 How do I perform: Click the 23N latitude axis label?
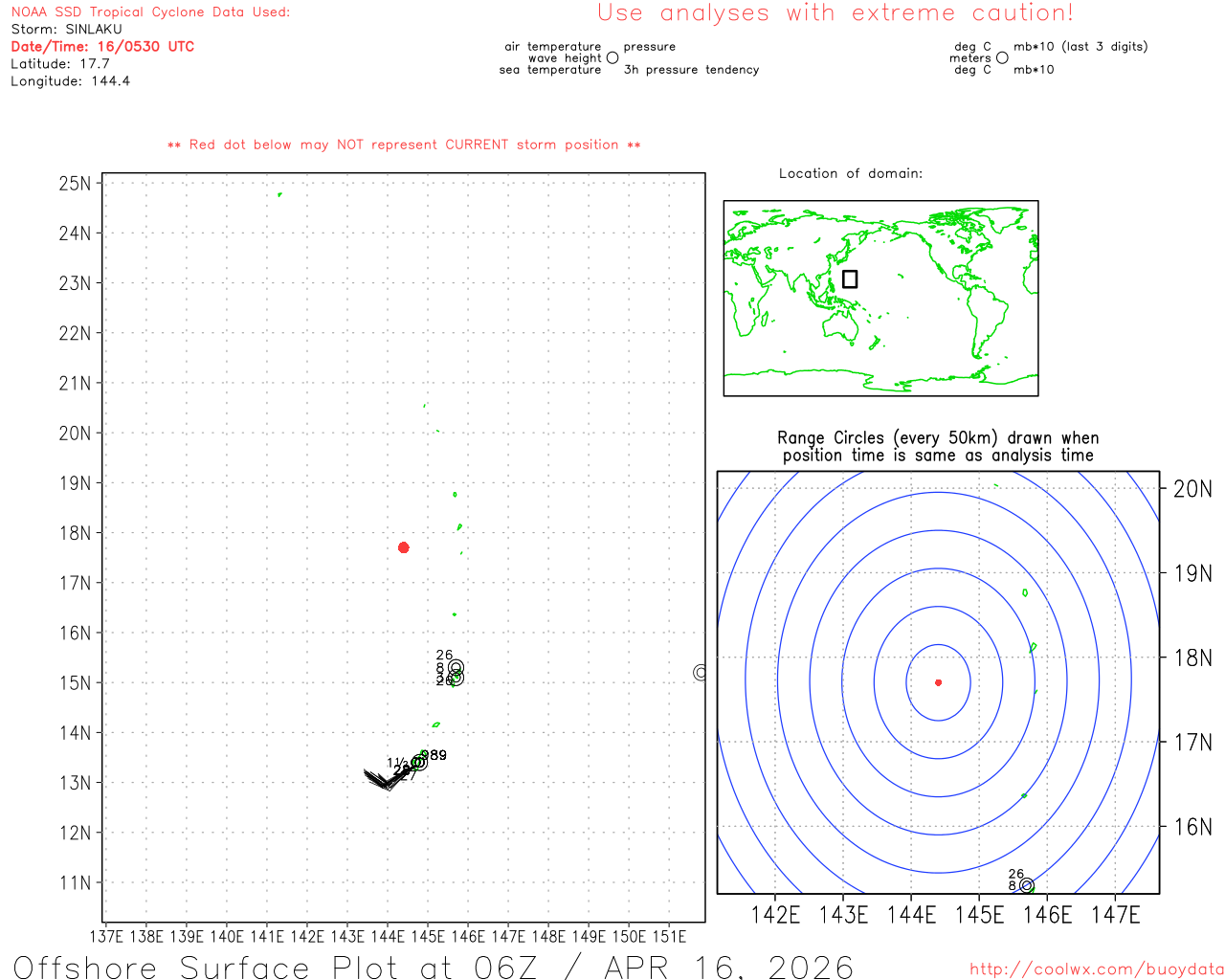tap(76, 283)
